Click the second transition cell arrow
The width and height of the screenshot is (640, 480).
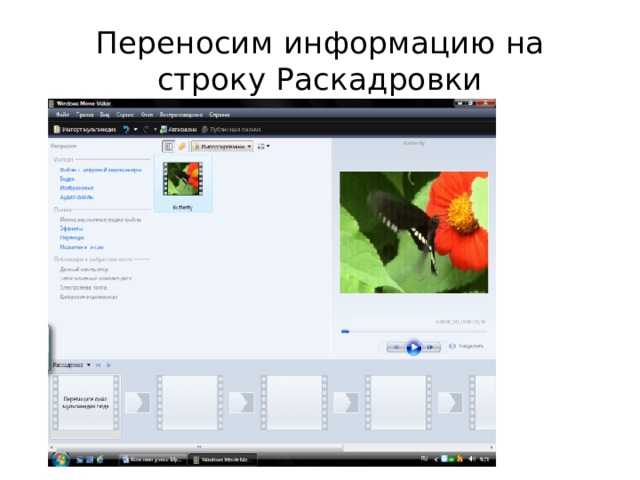[242, 402]
